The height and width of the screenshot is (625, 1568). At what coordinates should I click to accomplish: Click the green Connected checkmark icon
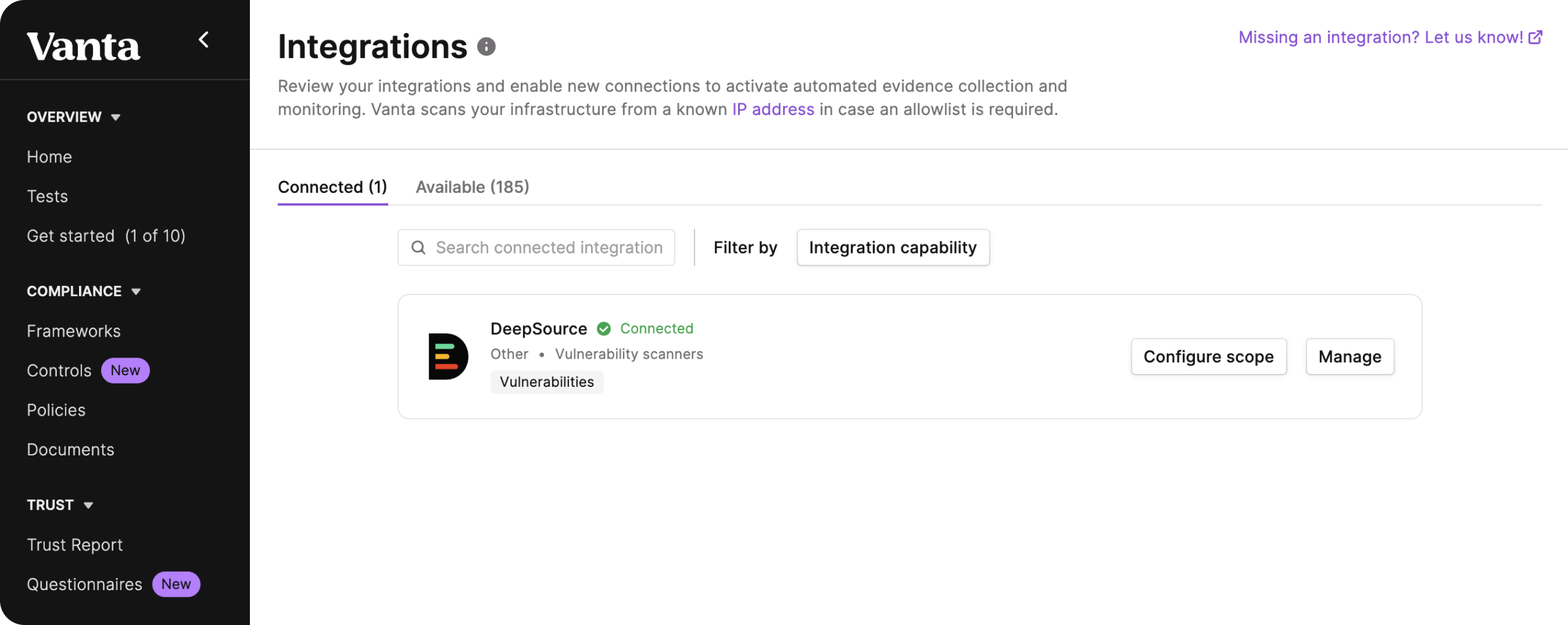coord(604,329)
